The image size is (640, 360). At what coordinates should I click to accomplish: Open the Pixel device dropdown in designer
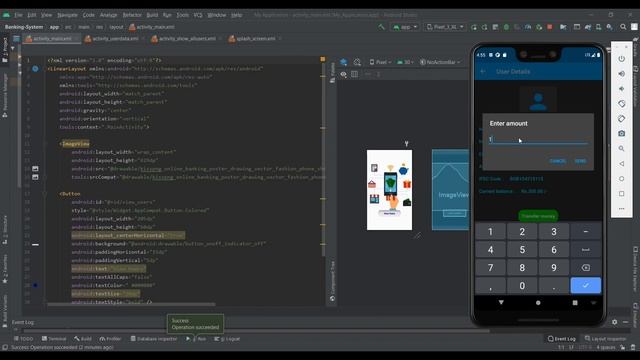click(380, 62)
